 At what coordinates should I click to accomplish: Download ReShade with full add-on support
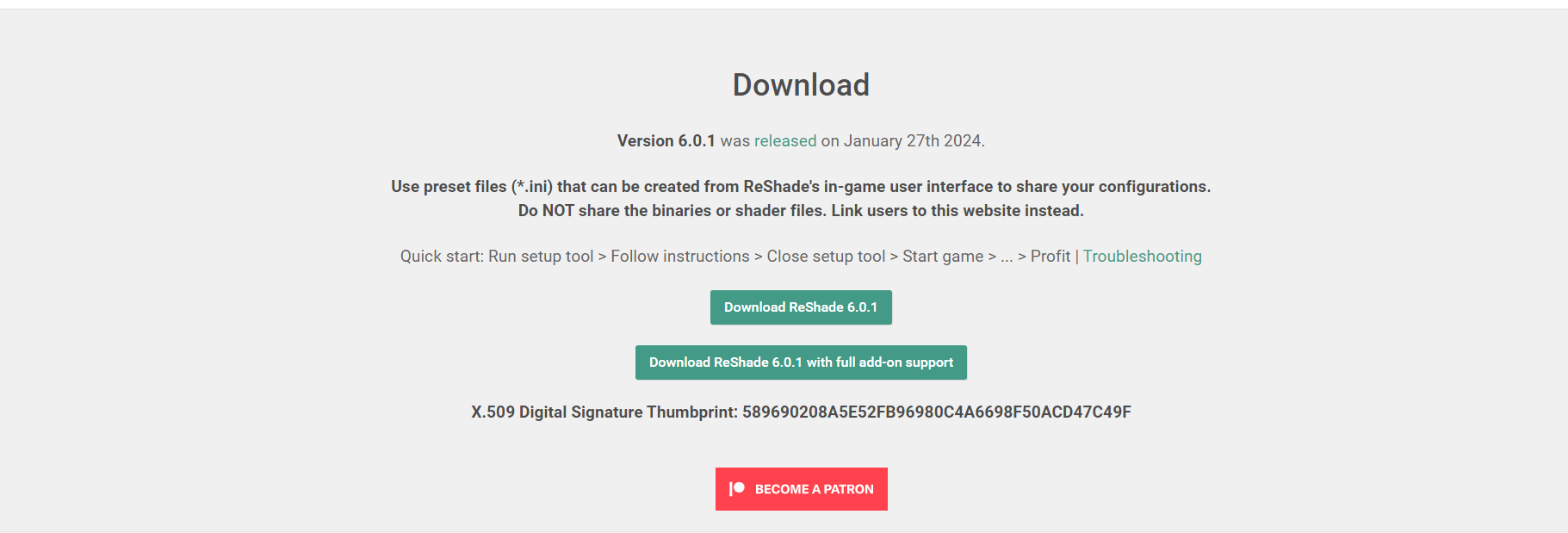pos(800,363)
